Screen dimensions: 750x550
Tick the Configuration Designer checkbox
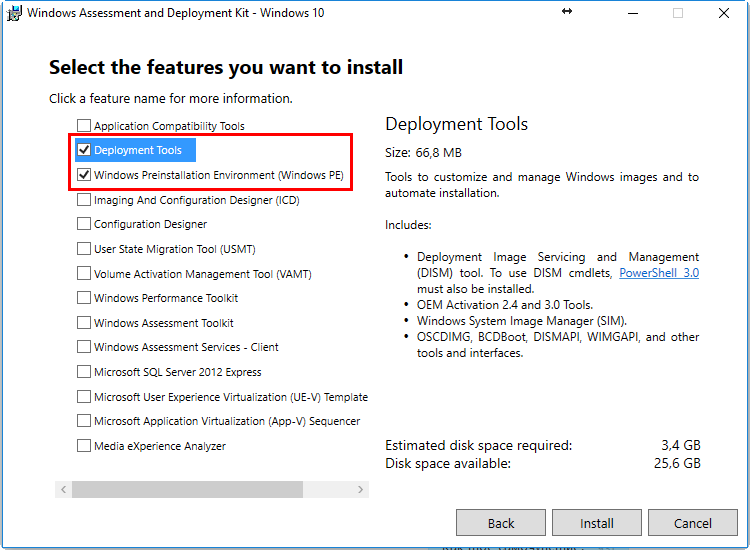[84, 224]
